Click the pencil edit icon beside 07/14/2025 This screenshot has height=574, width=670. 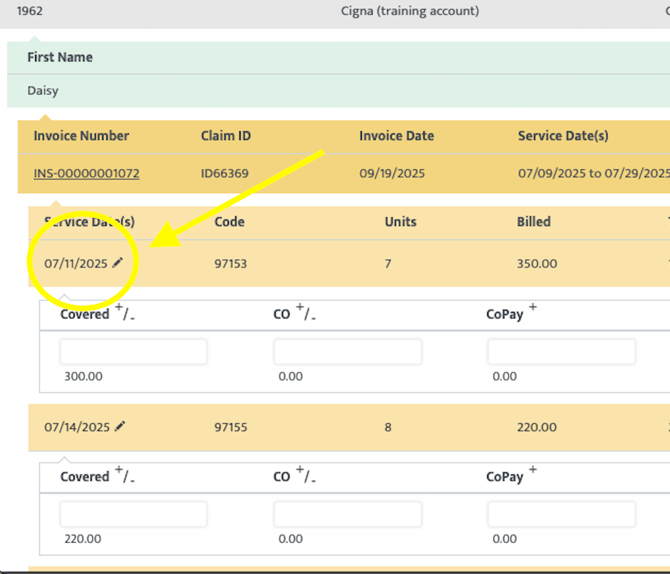[x=120, y=427]
